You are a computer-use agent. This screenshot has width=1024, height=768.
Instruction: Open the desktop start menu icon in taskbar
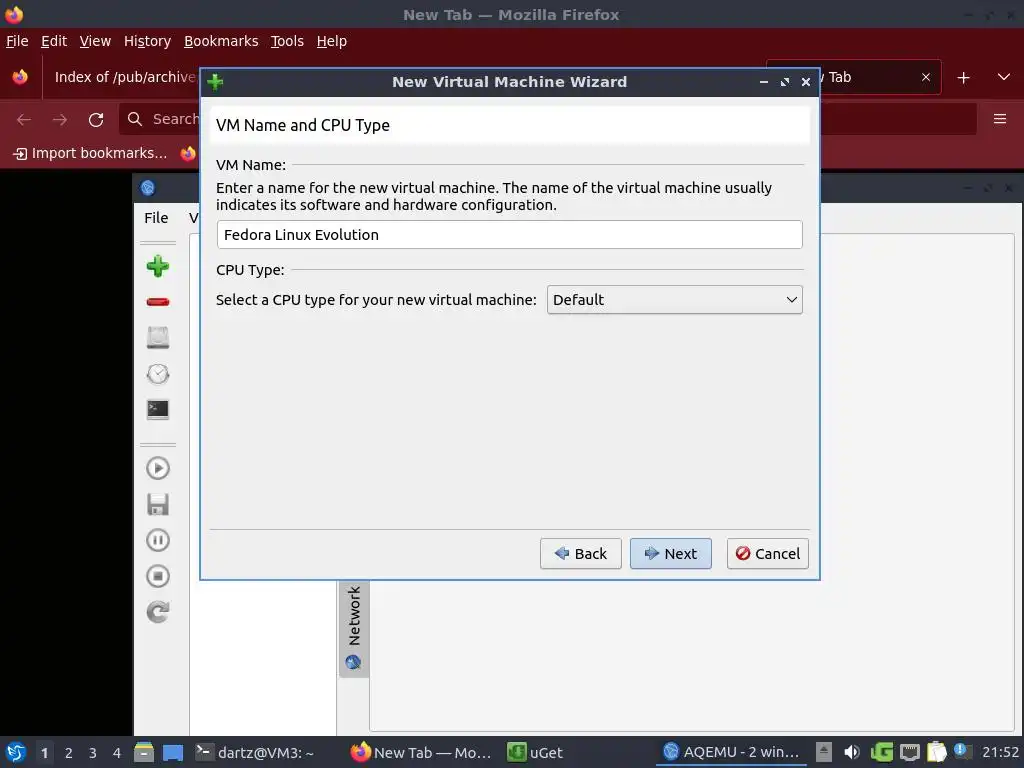point(16,752)
